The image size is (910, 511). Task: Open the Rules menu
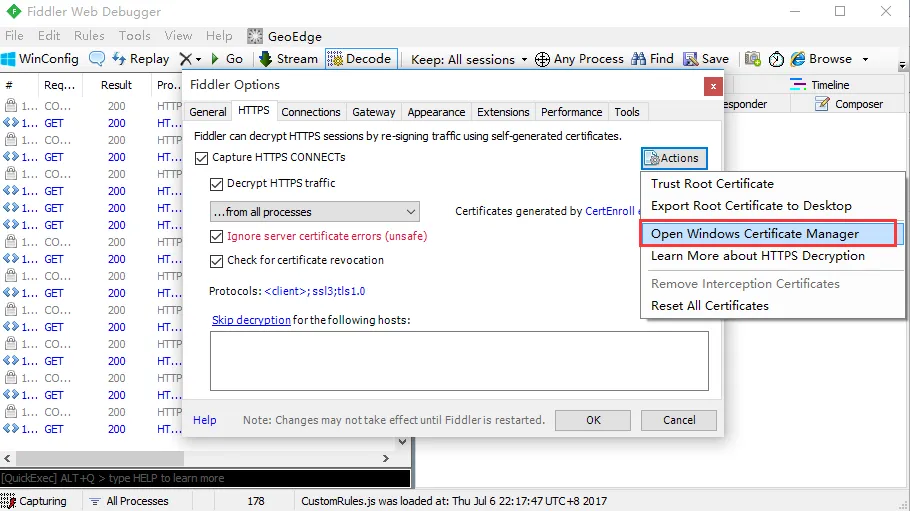coord(89,36)
